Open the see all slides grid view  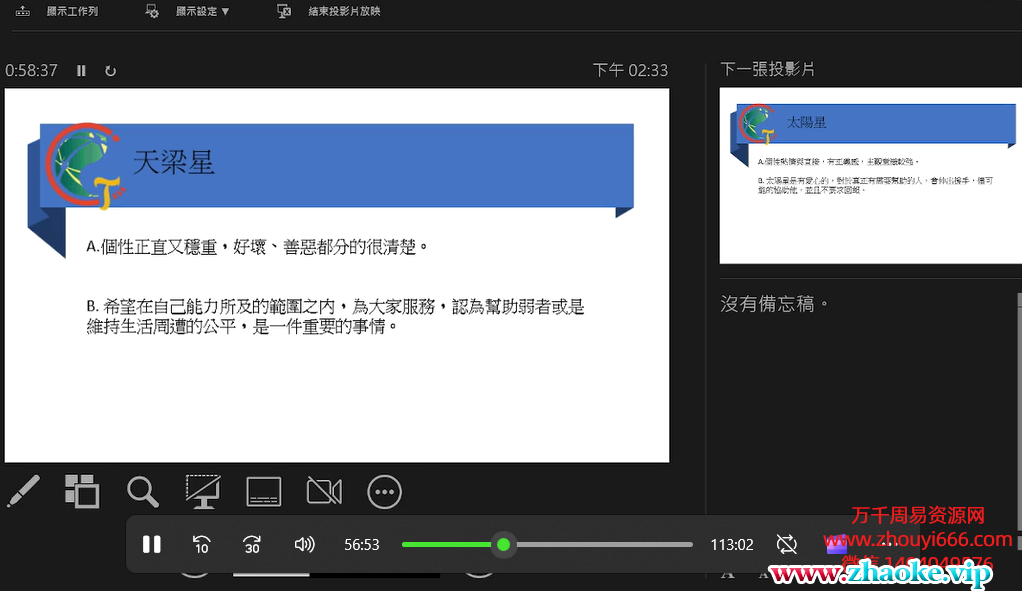82,491
